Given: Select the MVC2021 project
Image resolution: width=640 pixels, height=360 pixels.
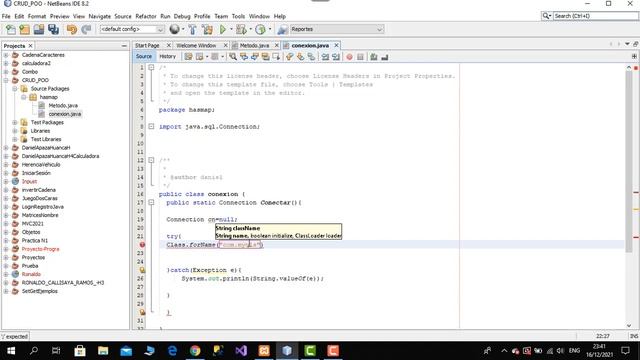Looking at the screenshot, I should coord(32,223).
